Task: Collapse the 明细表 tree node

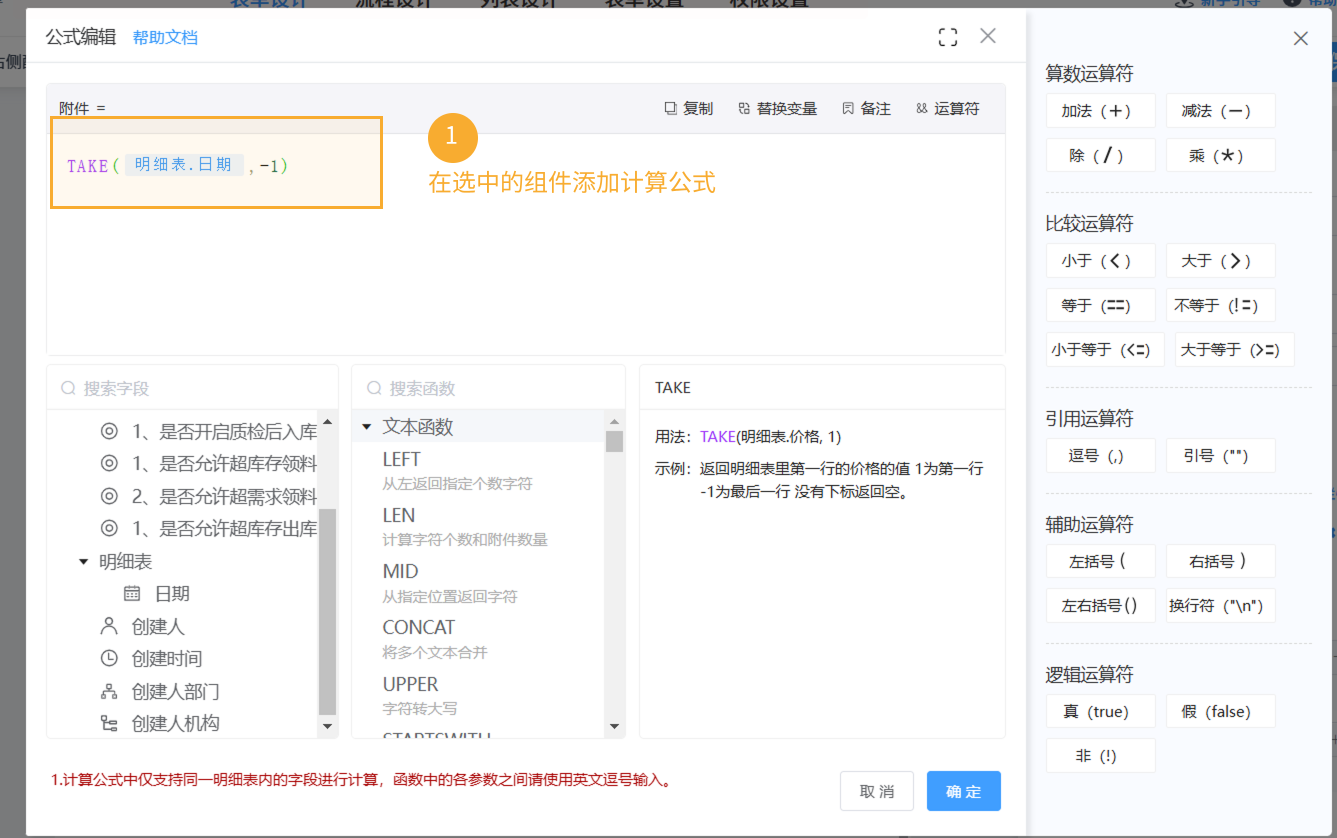Action: pos(84,562)
